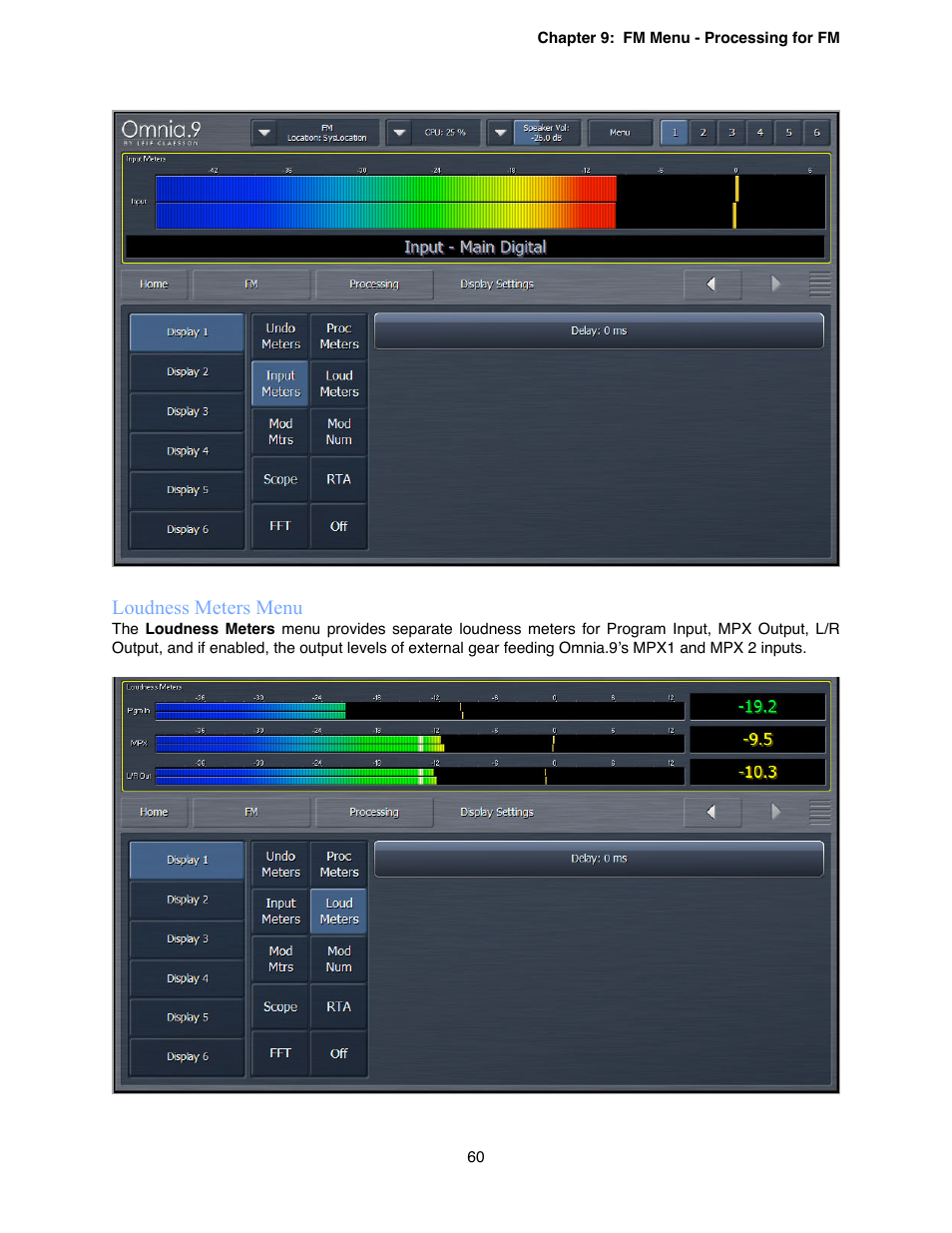Image resolution: width=952 pixels, height=1233 pixels.
Task: Choose Undo Meters in upper screenshot
Action: click(280, 336)
